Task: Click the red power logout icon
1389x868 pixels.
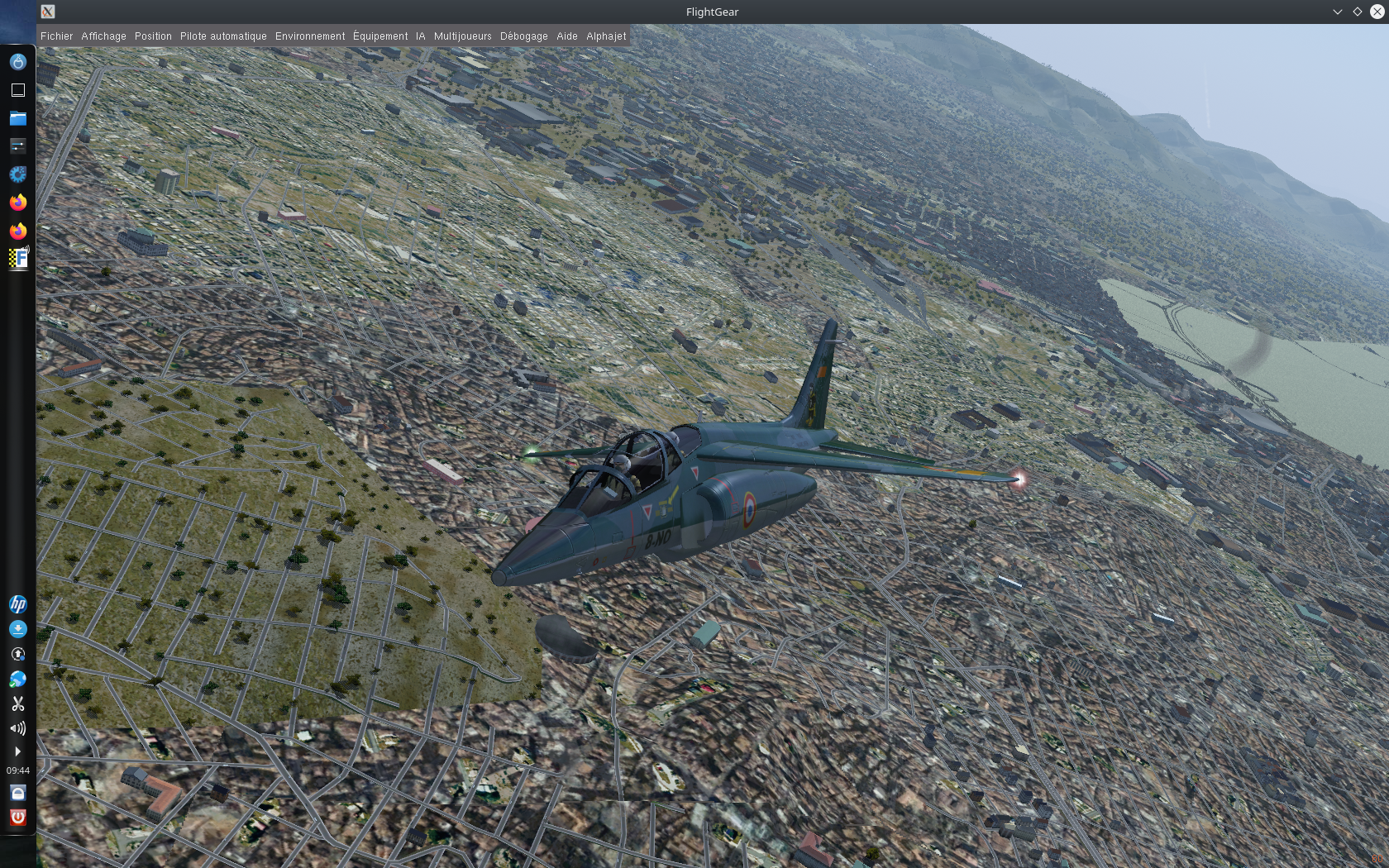Action: coord(17,818)
